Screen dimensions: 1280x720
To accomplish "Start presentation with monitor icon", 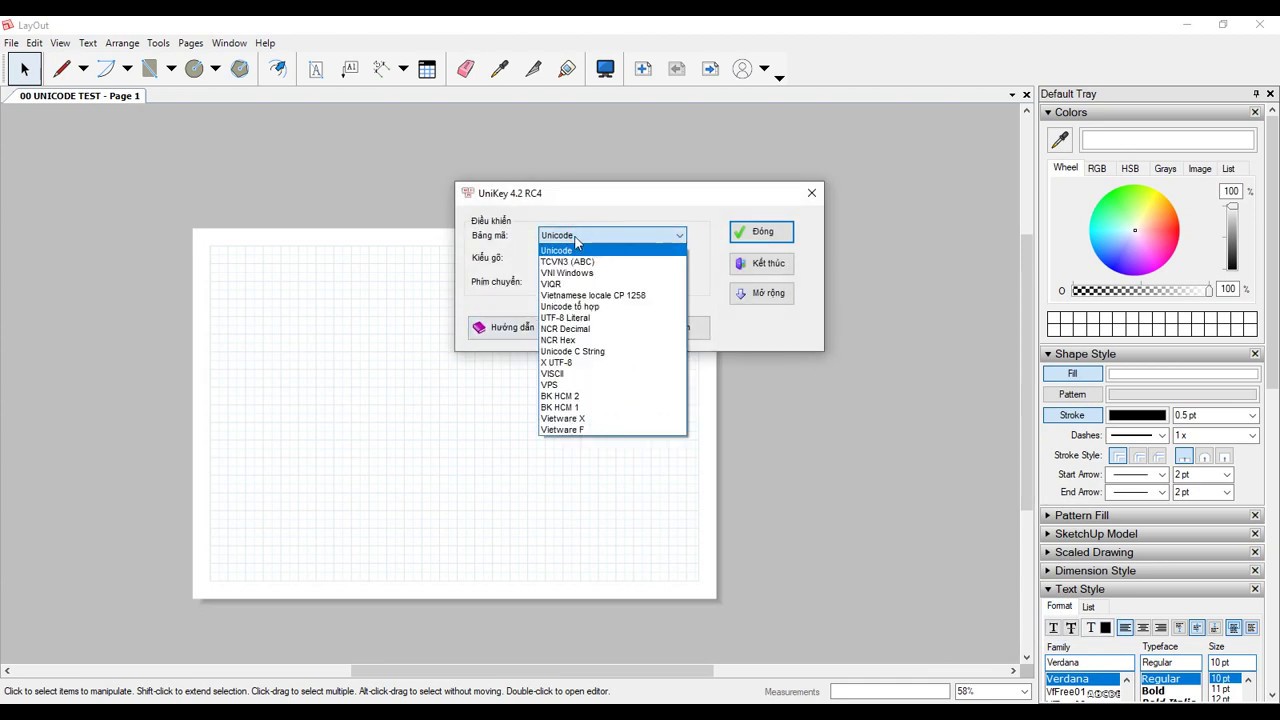I will (605, 69).
